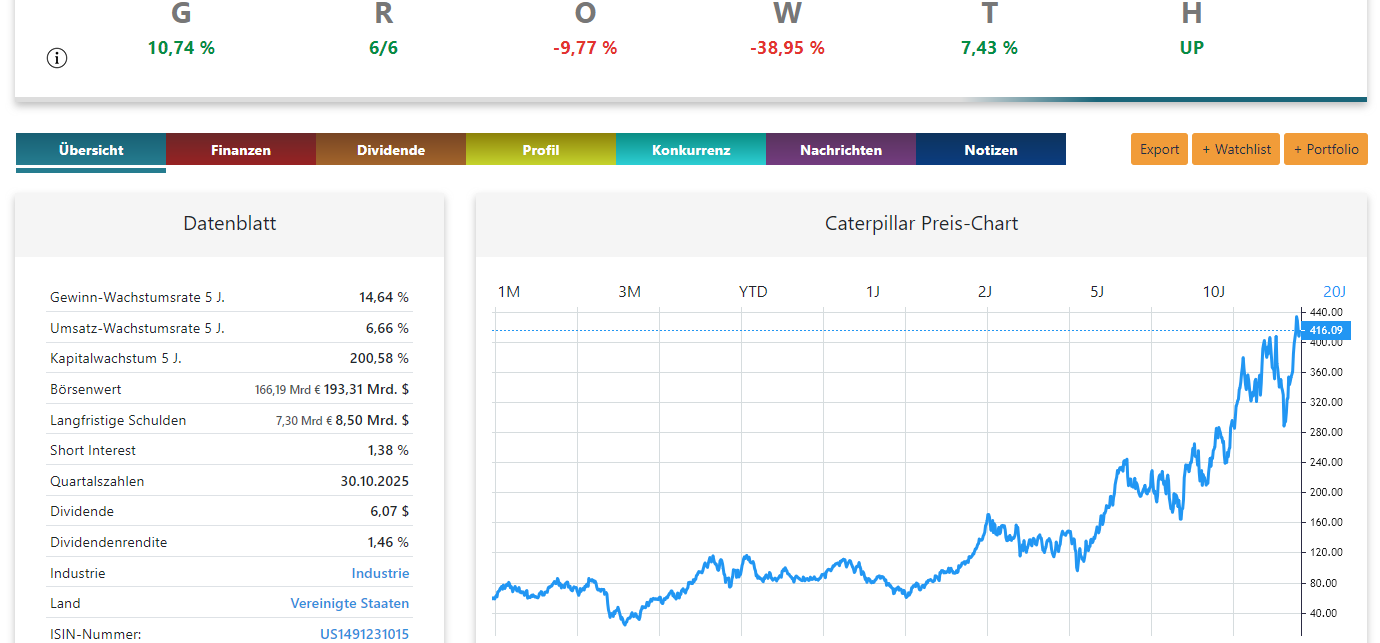This screenshot has height=643, width=1380.
Task: Select 1J chart range
Action: click(x=873, y=292)
